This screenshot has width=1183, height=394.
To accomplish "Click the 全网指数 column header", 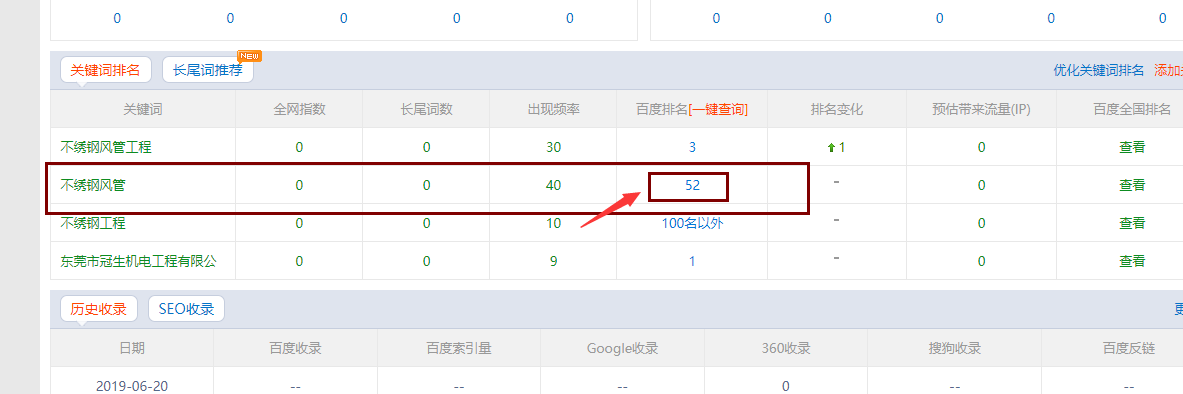I will pos(300,109).
